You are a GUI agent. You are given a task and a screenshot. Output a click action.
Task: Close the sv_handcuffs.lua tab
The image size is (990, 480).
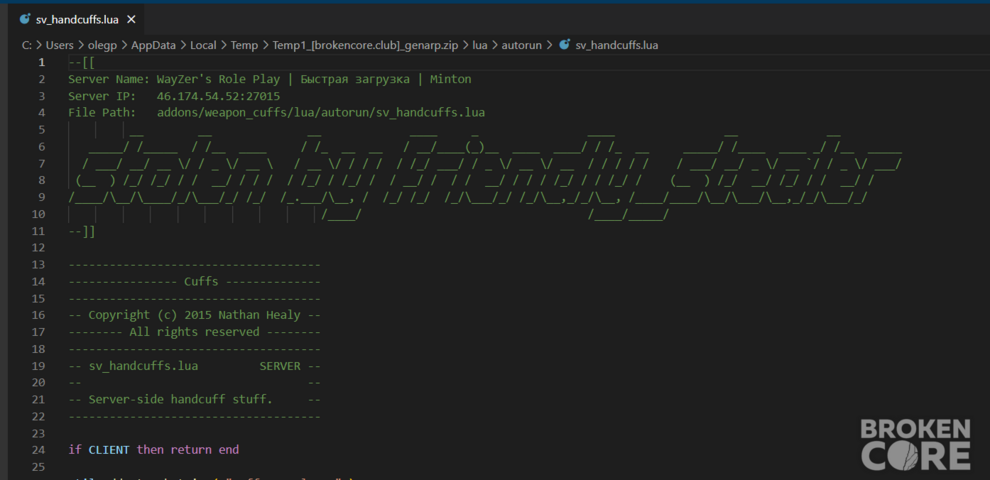pos(131,20)
